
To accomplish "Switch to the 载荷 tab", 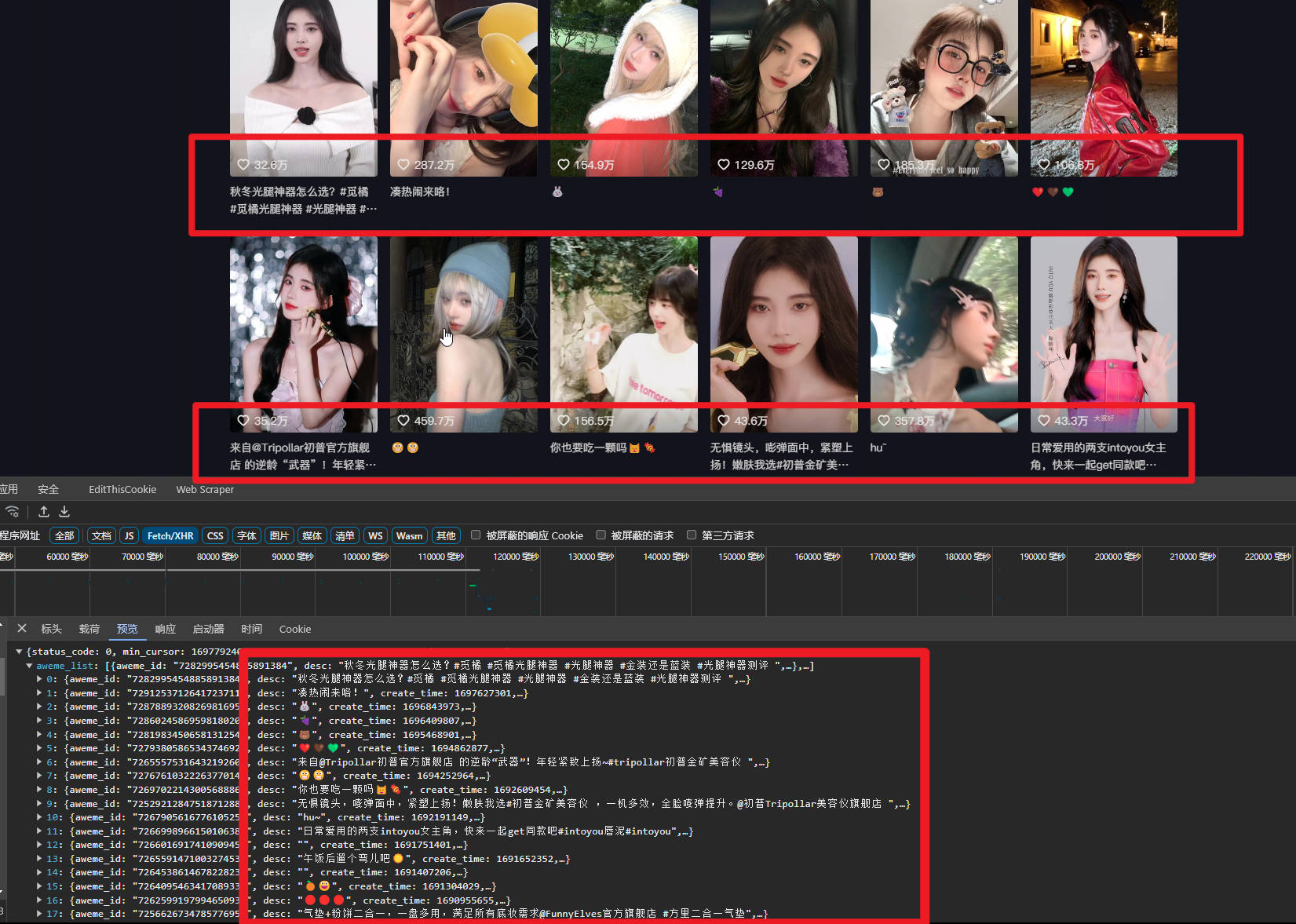I will (89, 629).
